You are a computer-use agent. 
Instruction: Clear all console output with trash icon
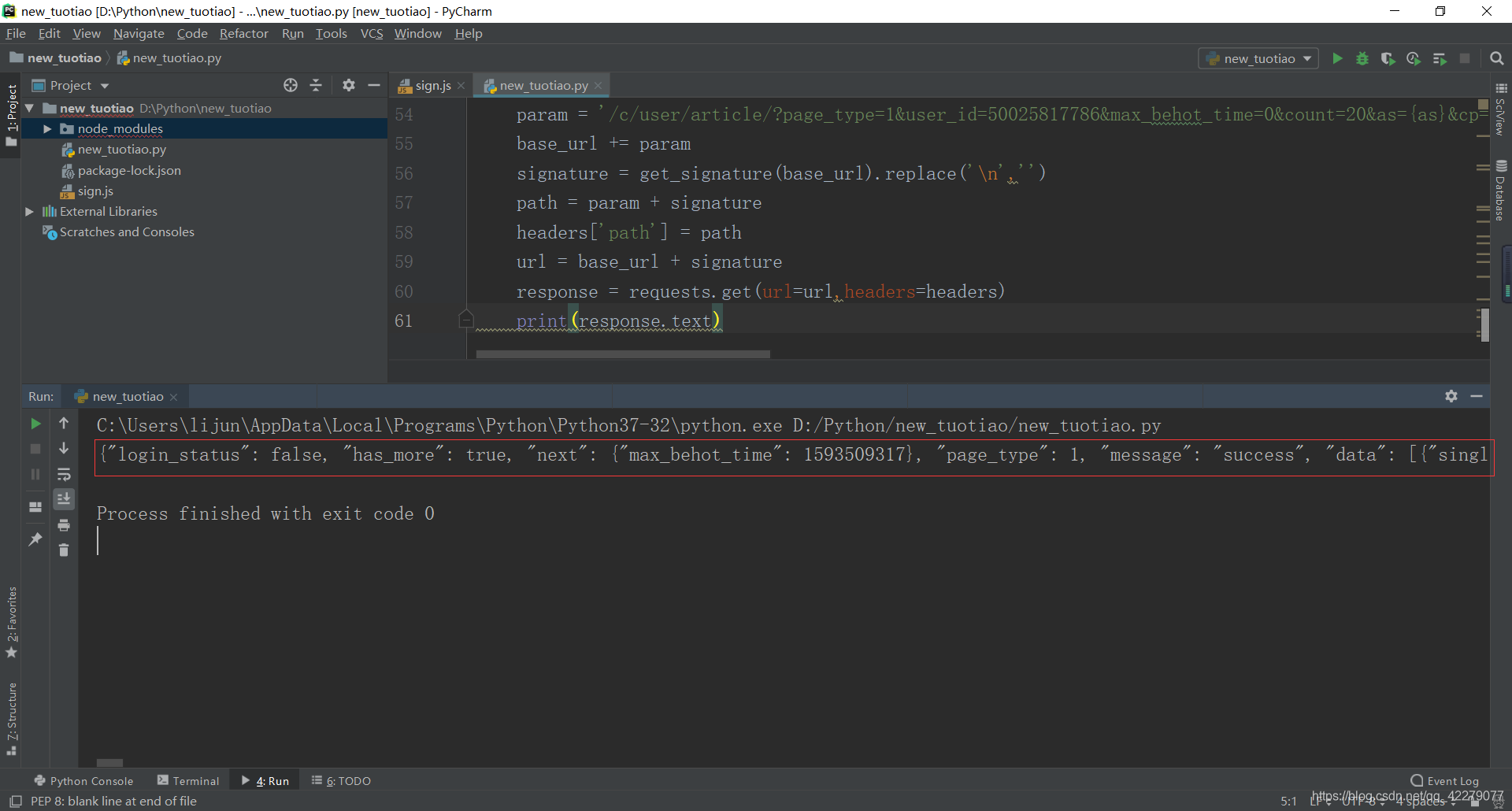(x=64, y=550)
